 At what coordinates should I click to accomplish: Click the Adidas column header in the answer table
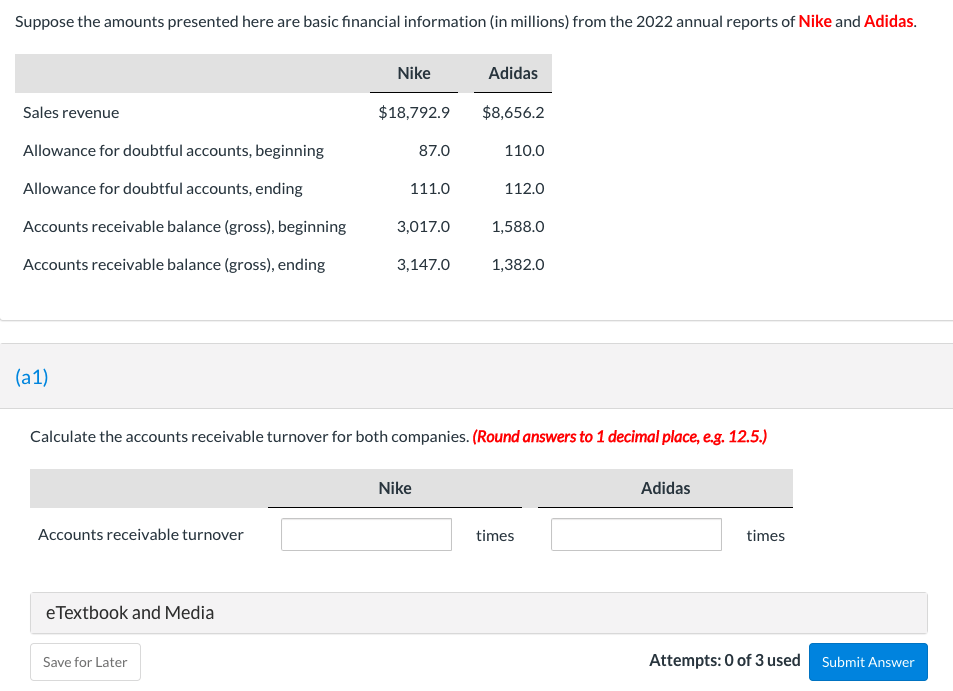[664, 488]
